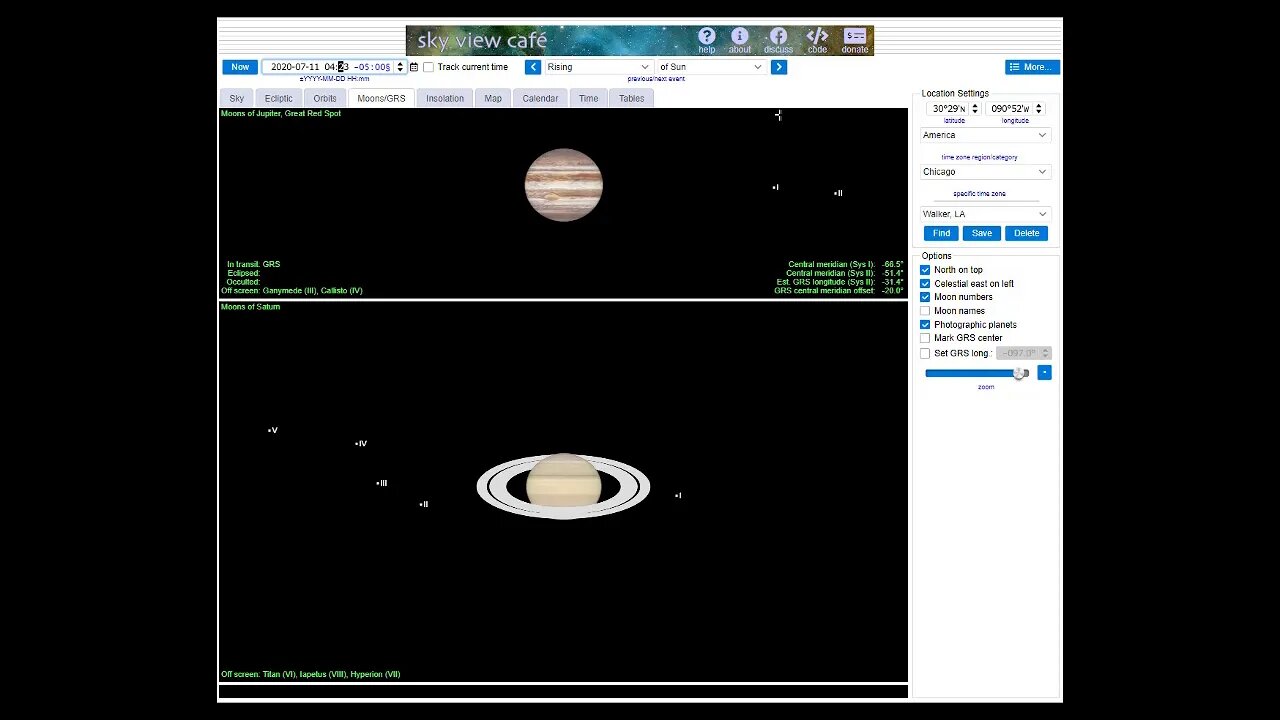The height and width of the screenshot is (720, 1280).
Task: Click the latitude stepper arrows
Action: 975,108
